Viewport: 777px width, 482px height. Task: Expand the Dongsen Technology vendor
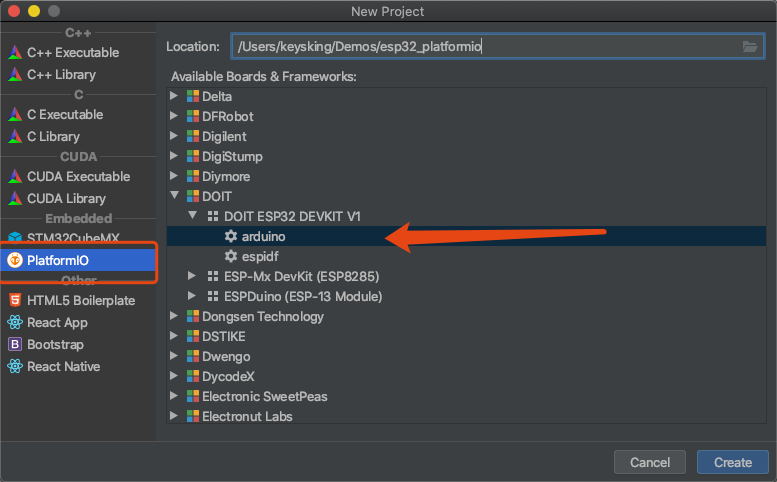pos(175,316)
